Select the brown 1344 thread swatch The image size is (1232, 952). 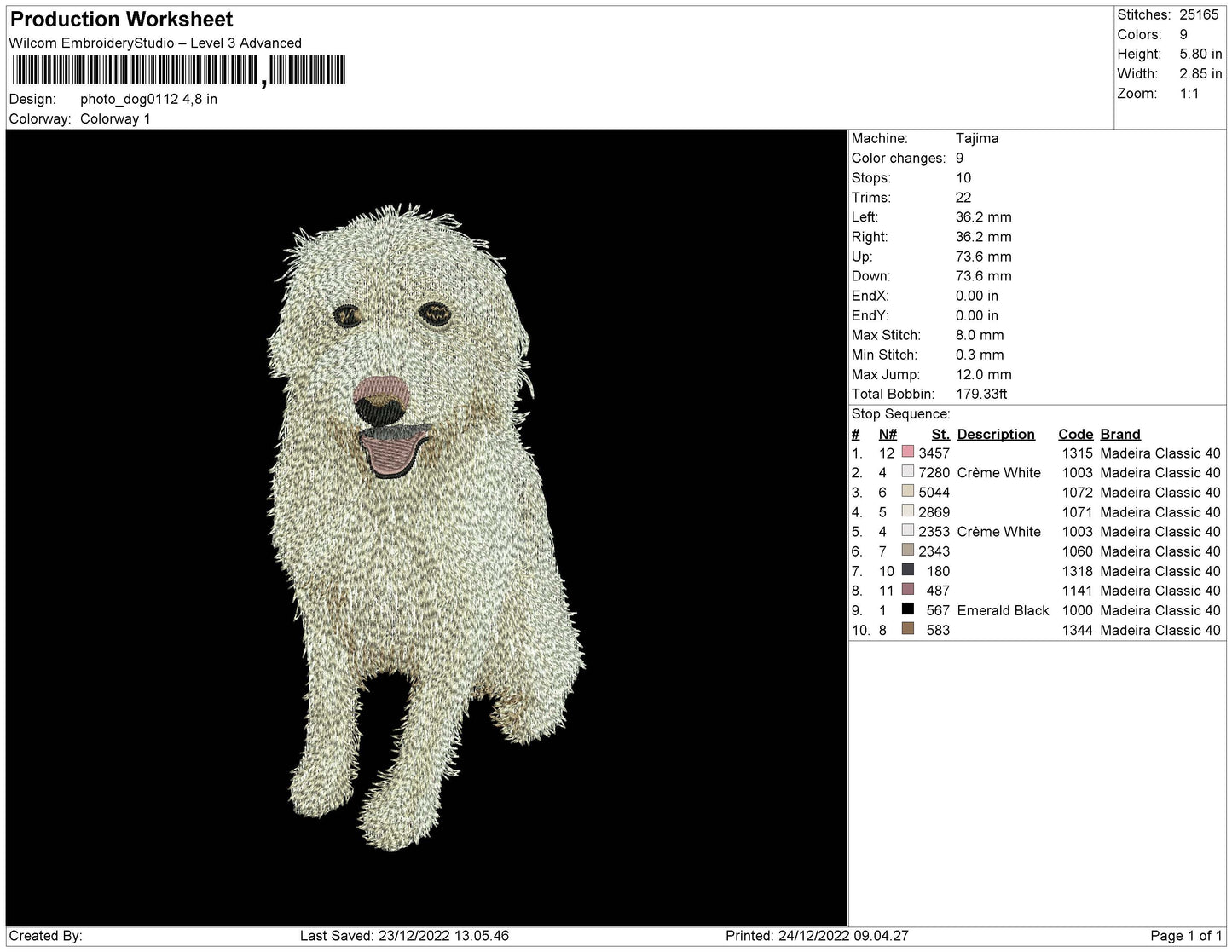(907, 628)
